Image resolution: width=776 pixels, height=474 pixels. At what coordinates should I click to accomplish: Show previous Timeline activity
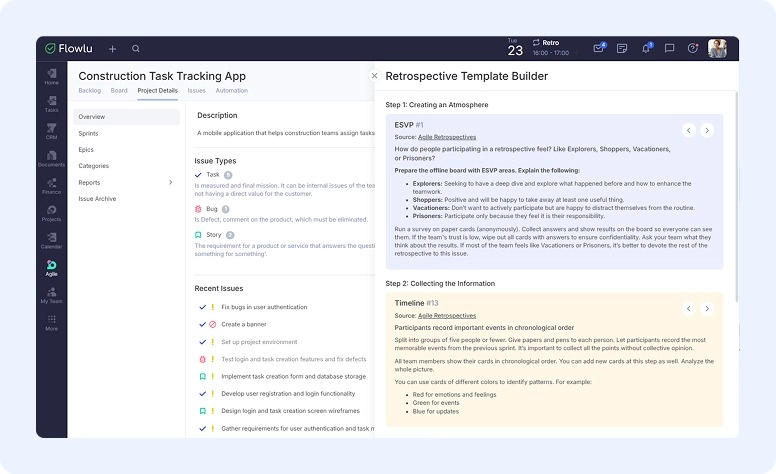688,309
